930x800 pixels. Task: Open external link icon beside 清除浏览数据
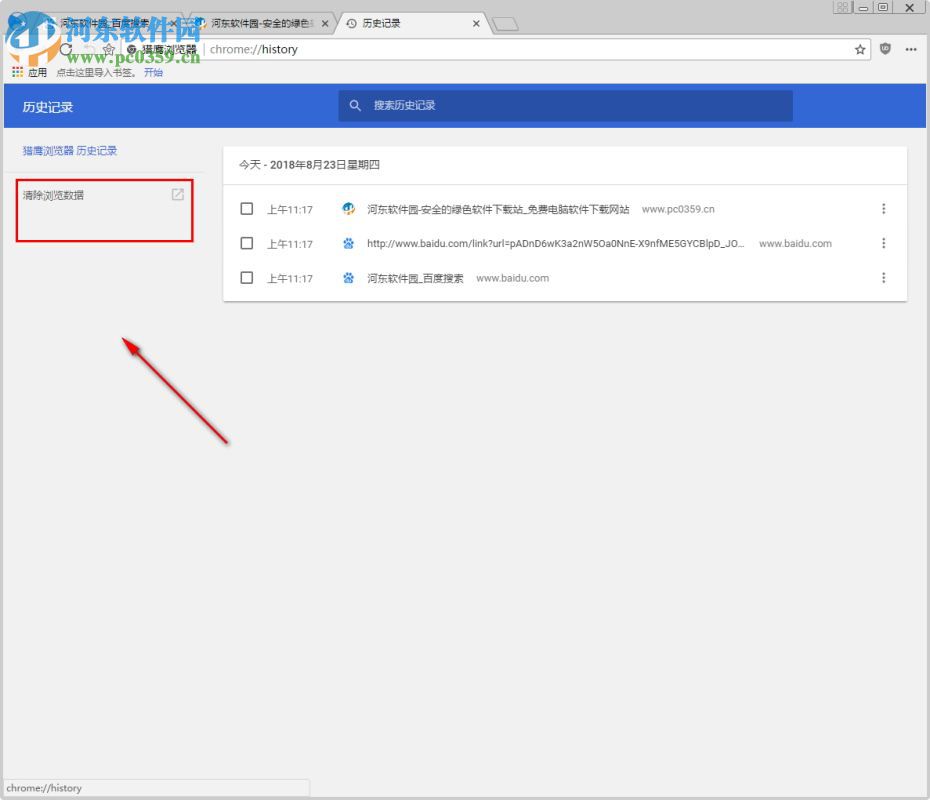pos(178,195)
